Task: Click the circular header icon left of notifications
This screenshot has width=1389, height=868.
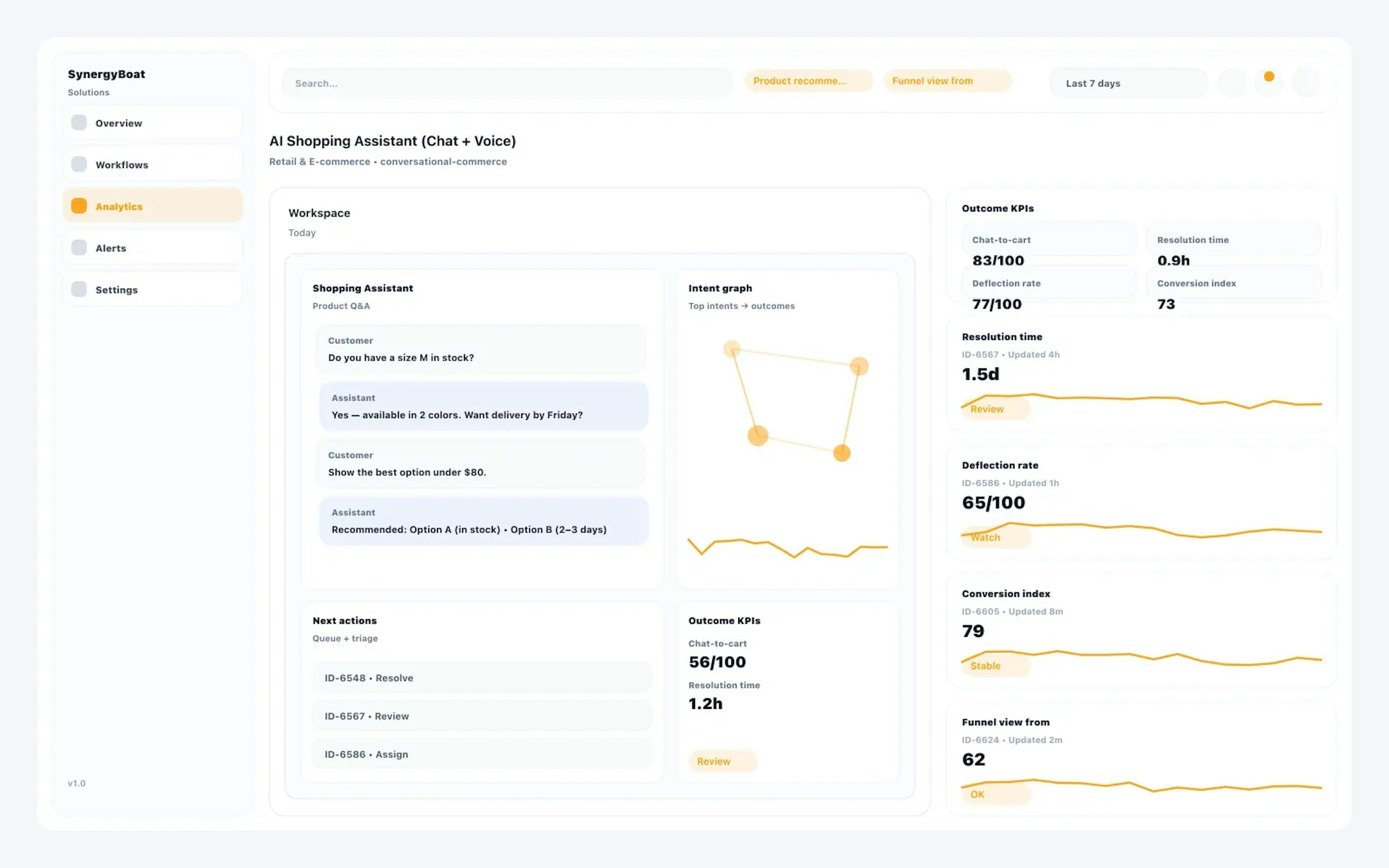Action: (1233, 82)
